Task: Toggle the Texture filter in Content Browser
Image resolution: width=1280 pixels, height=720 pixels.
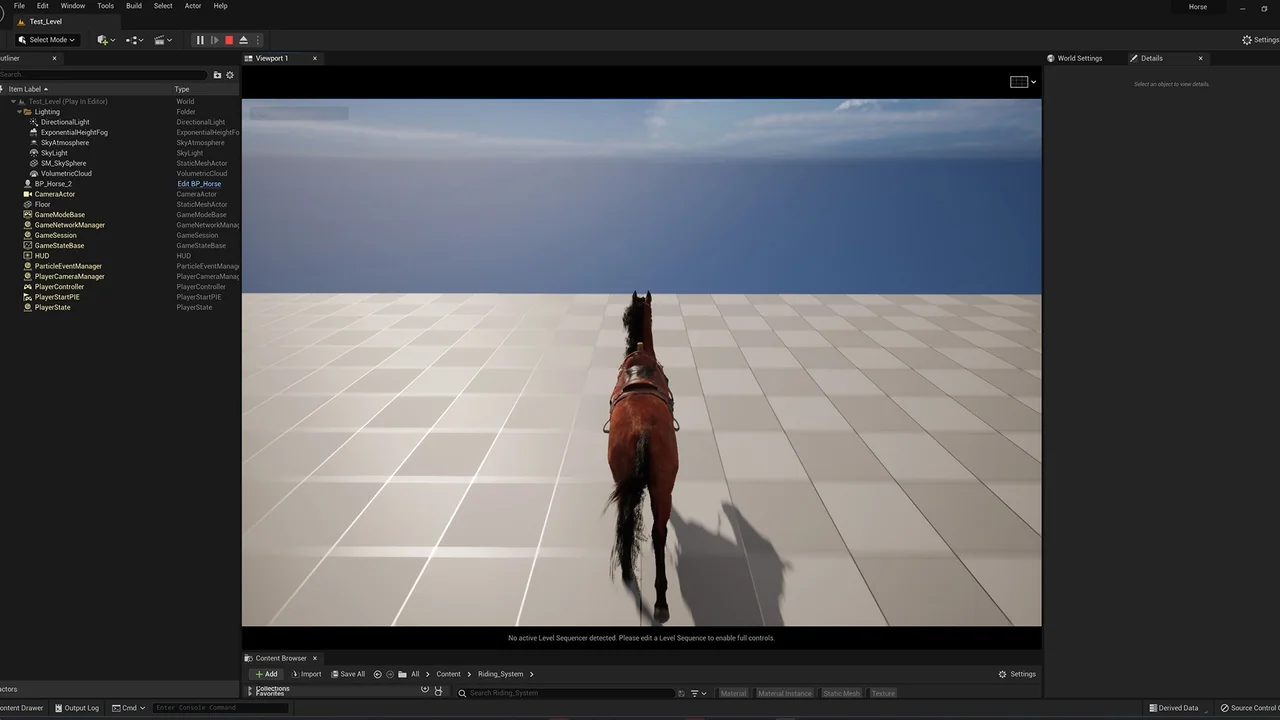Action: point(883,693)
